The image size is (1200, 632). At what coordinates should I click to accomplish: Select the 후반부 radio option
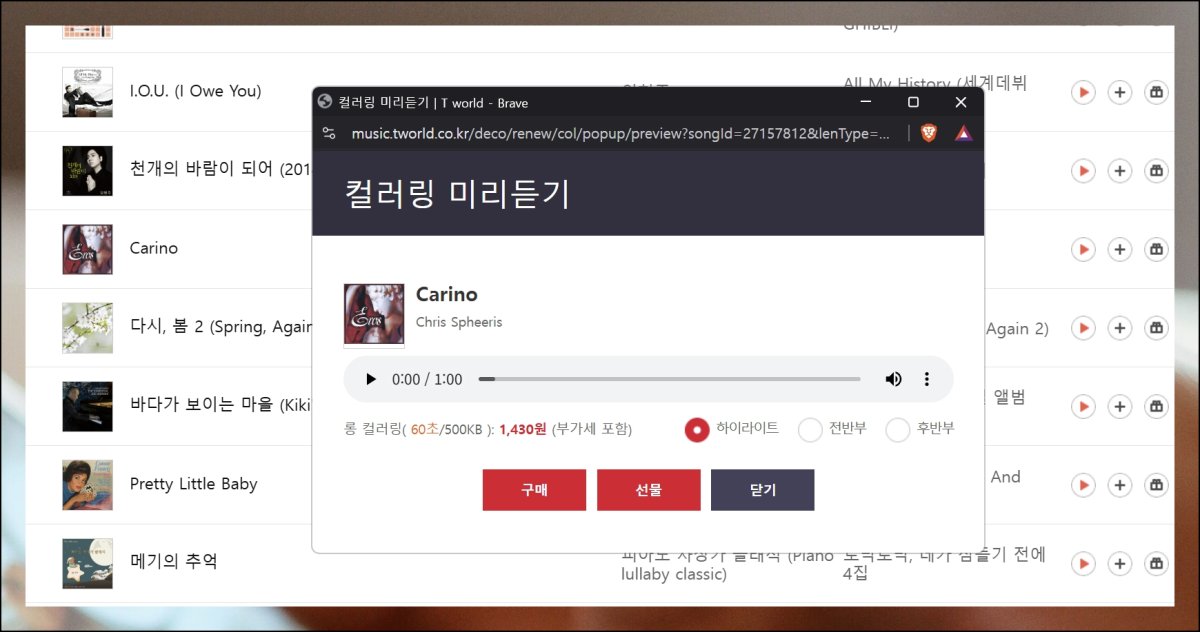[x=898, y=429]
